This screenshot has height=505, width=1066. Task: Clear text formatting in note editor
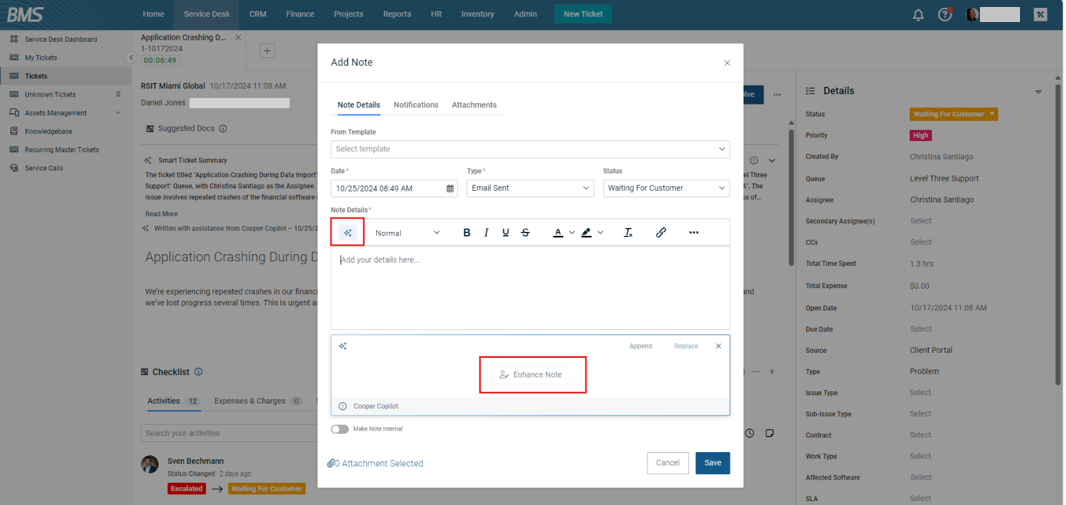coord(628,233)
